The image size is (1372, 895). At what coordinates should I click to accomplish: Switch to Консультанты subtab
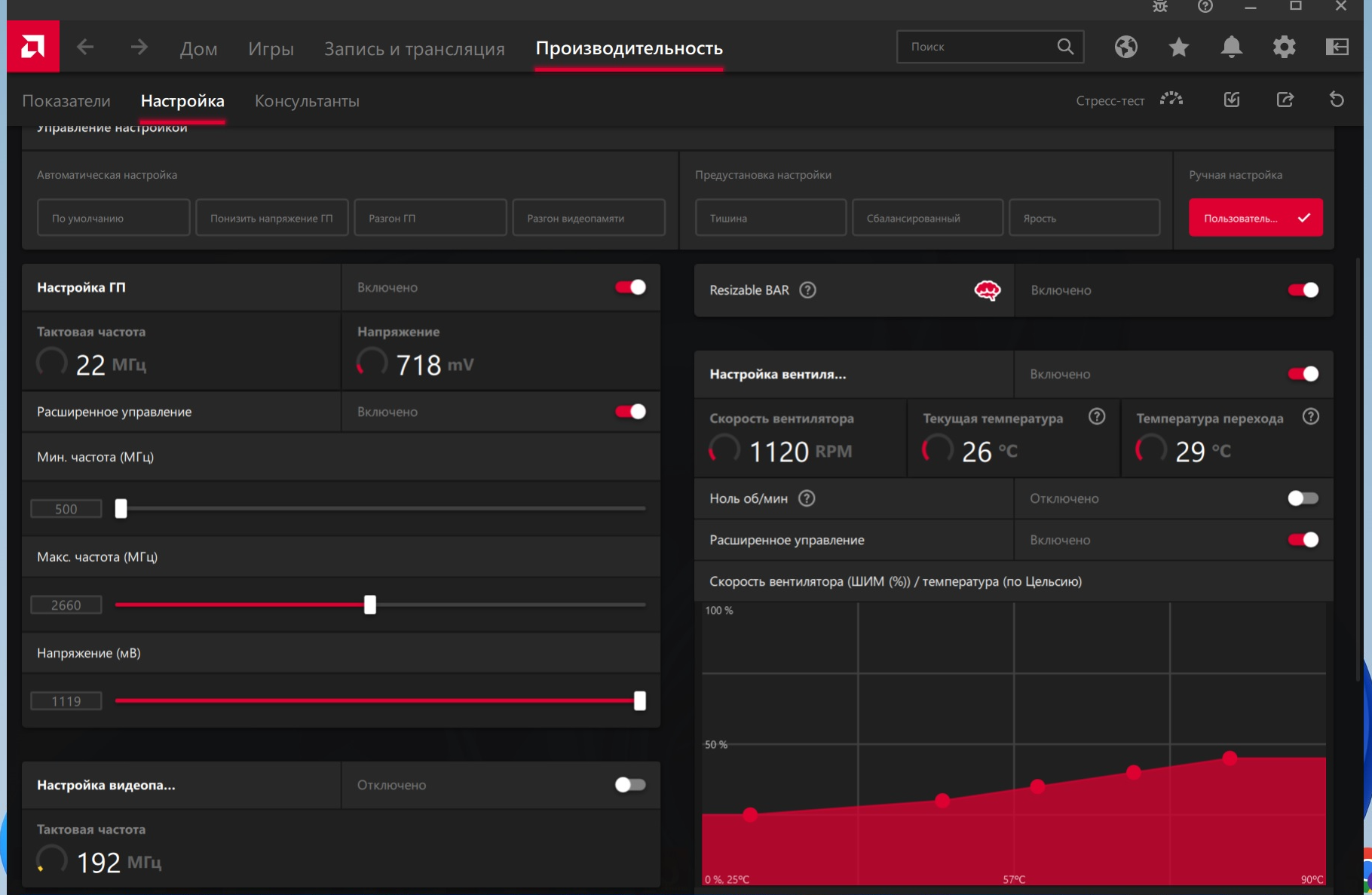tap(307, 101)
